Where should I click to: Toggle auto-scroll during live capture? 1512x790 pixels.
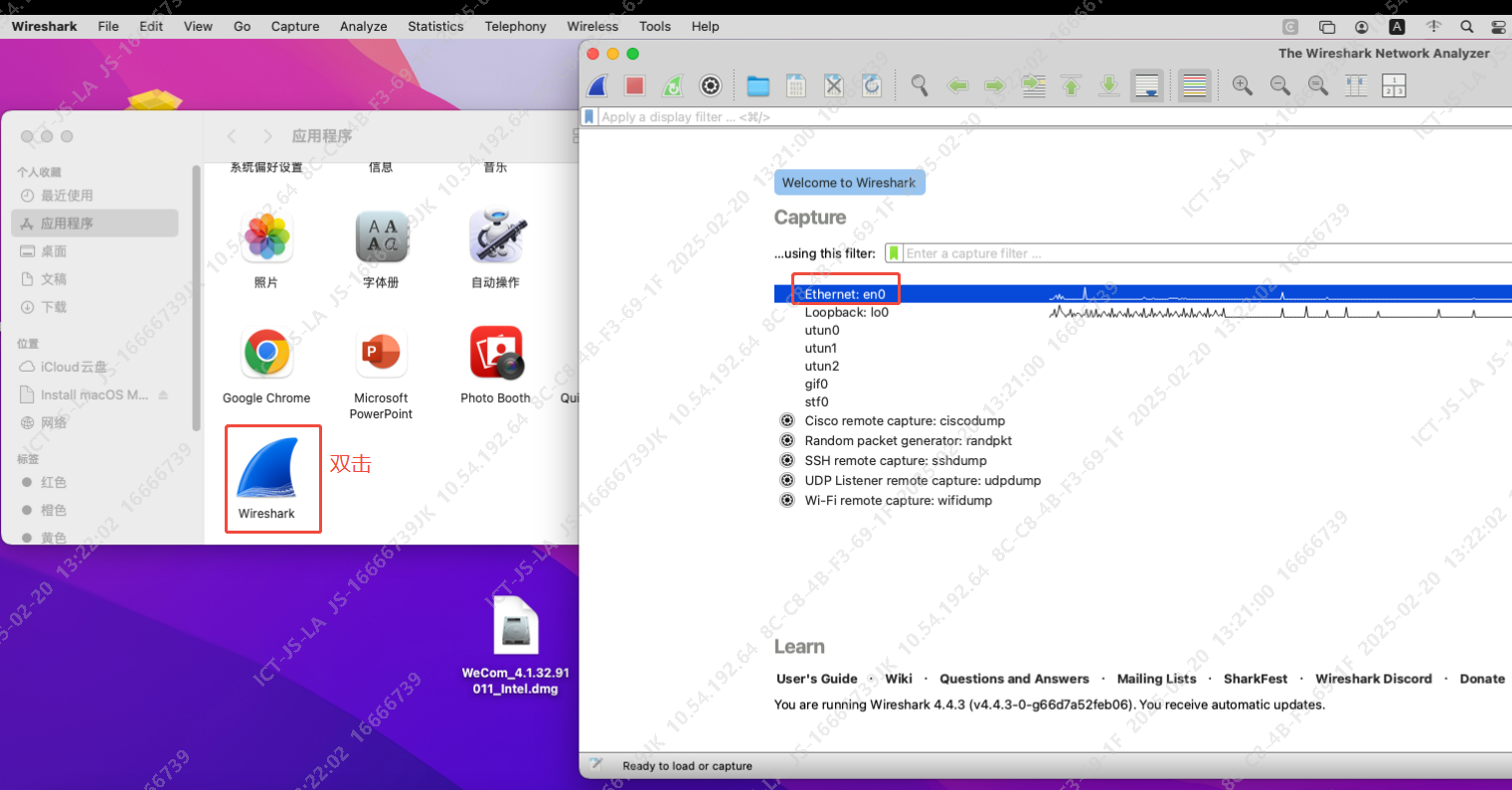1147,86
